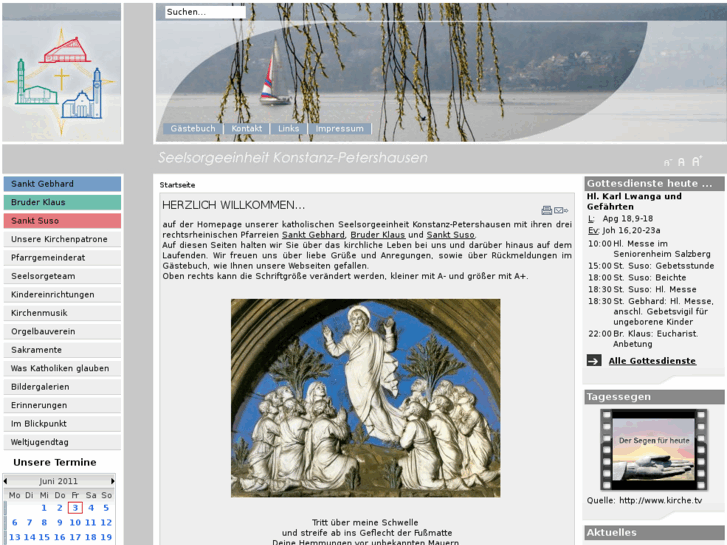The height and width of the screenshot is (545, 727).
Task: Open Unsere Kirchenpatrone menu entry
Action: tap(62, 239)
